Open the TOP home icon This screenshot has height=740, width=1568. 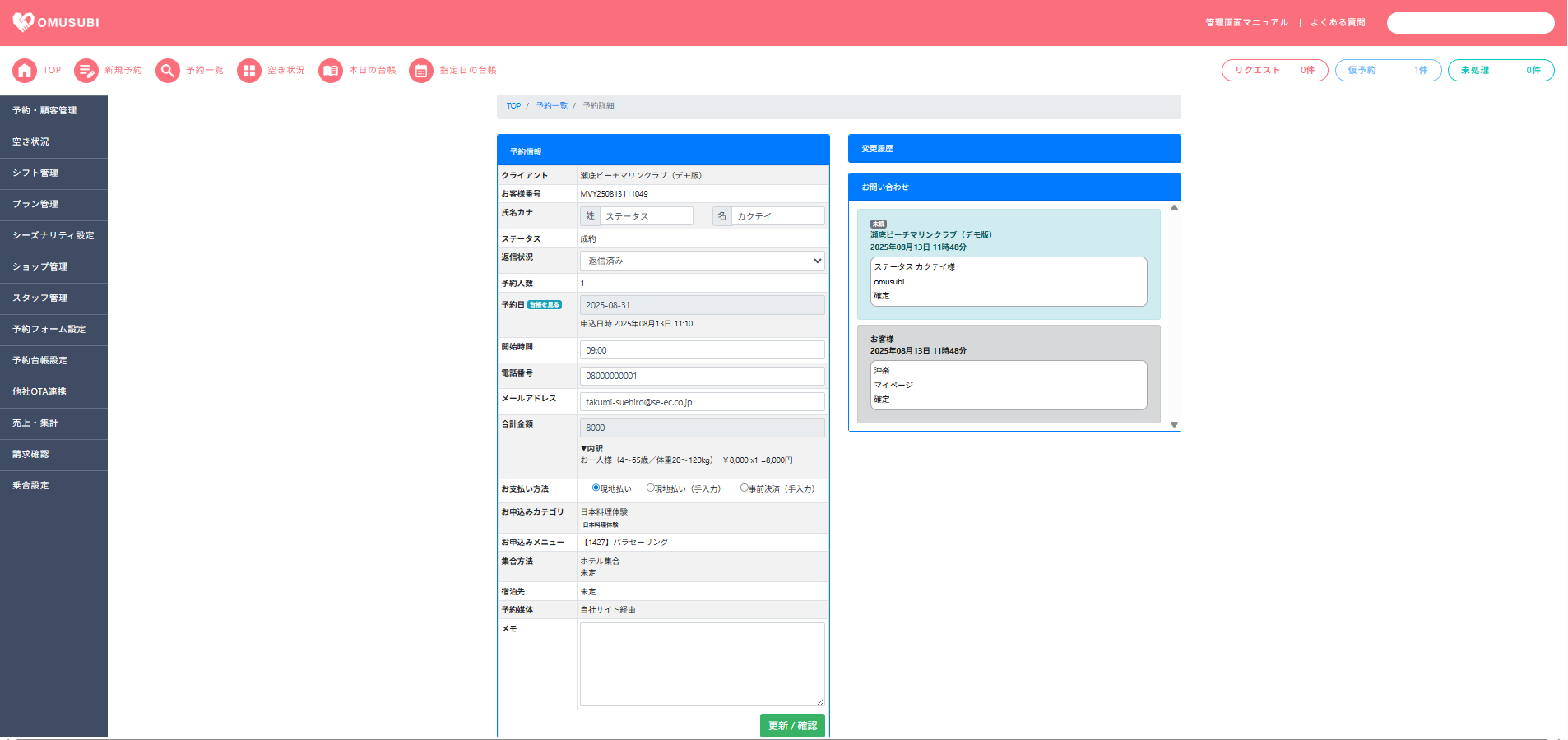[x=25, y=71]
